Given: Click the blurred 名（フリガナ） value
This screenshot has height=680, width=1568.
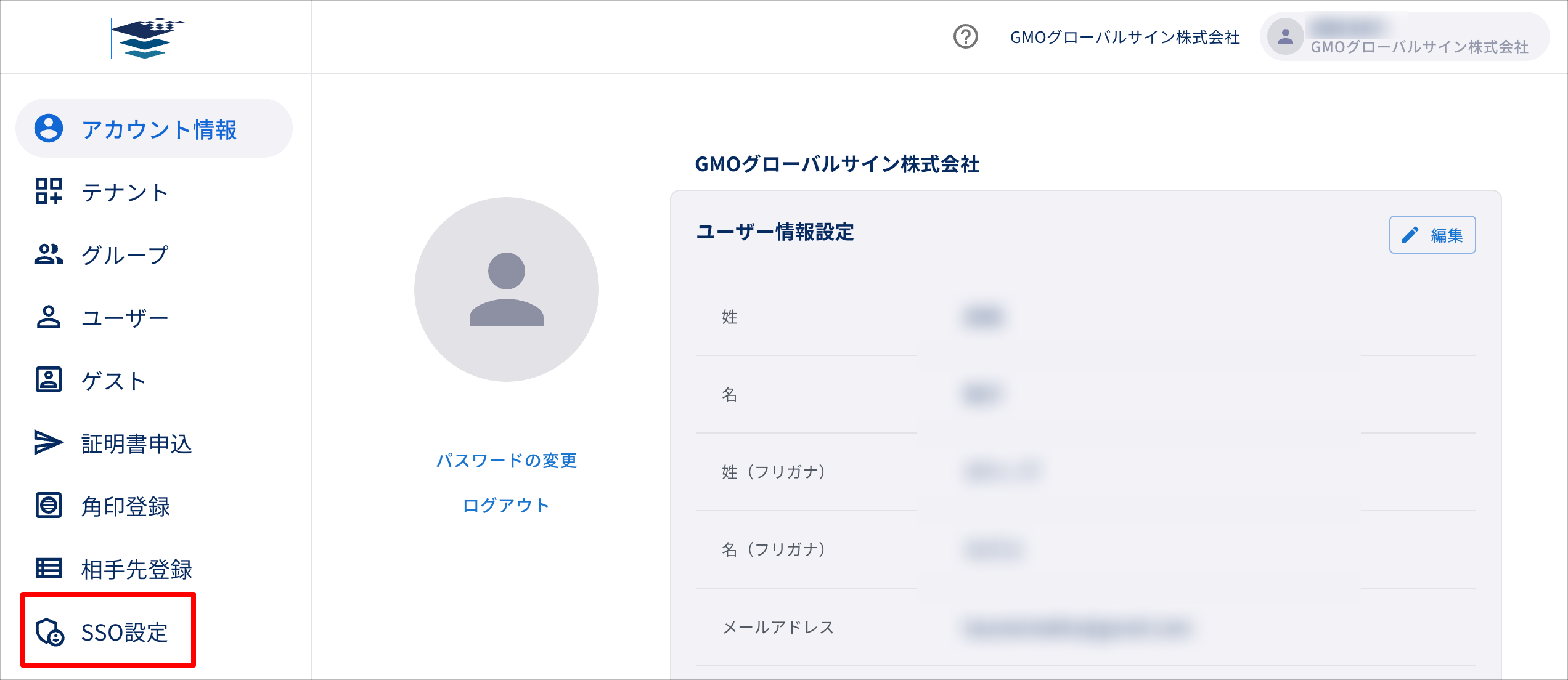Looking at the screenshot, I should coord(994,549).
